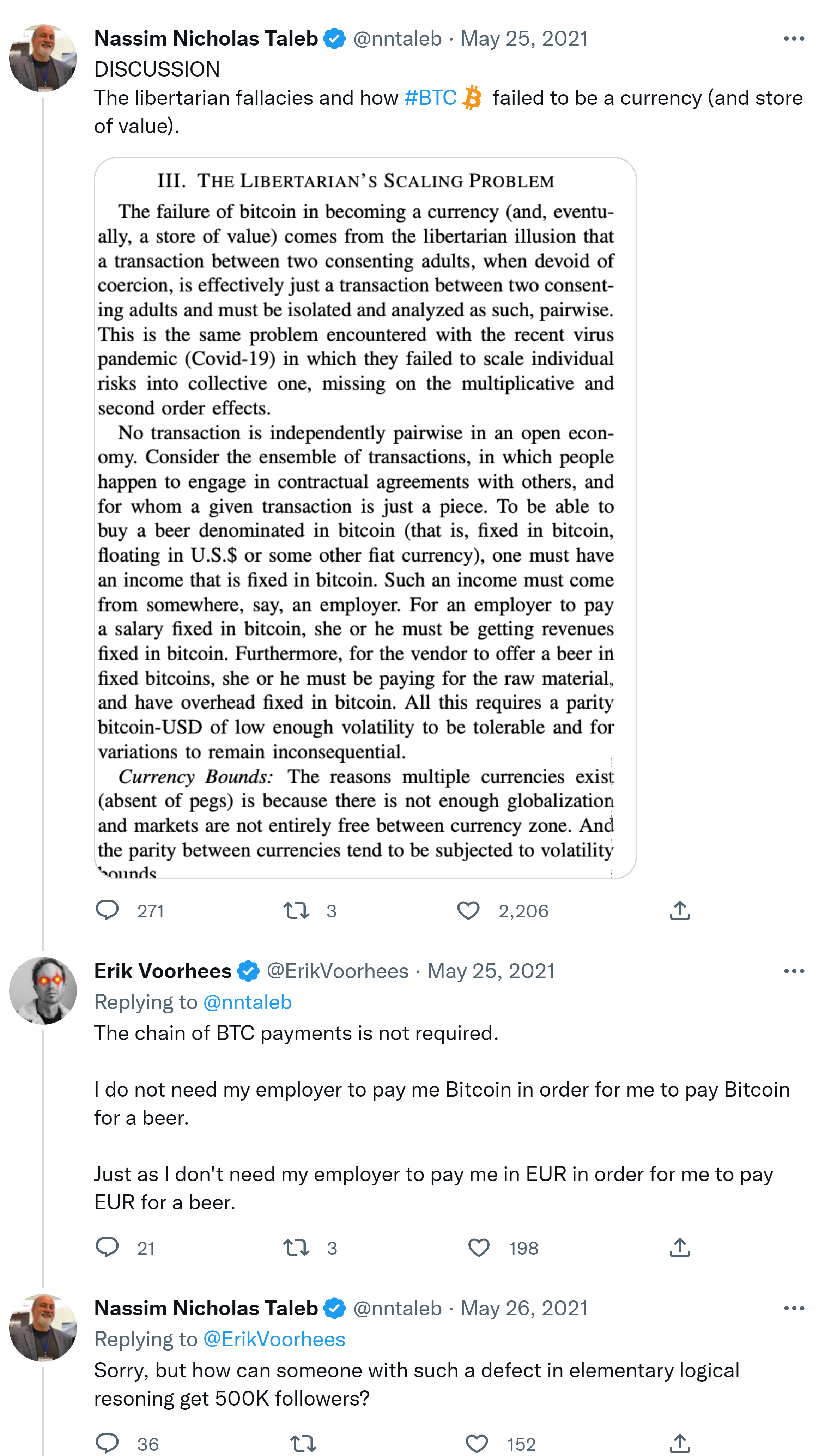This screenshot has height=1456, width=819.
Task: Retweet Erik Voorhees's reply
Action: tap(296, 1248)
